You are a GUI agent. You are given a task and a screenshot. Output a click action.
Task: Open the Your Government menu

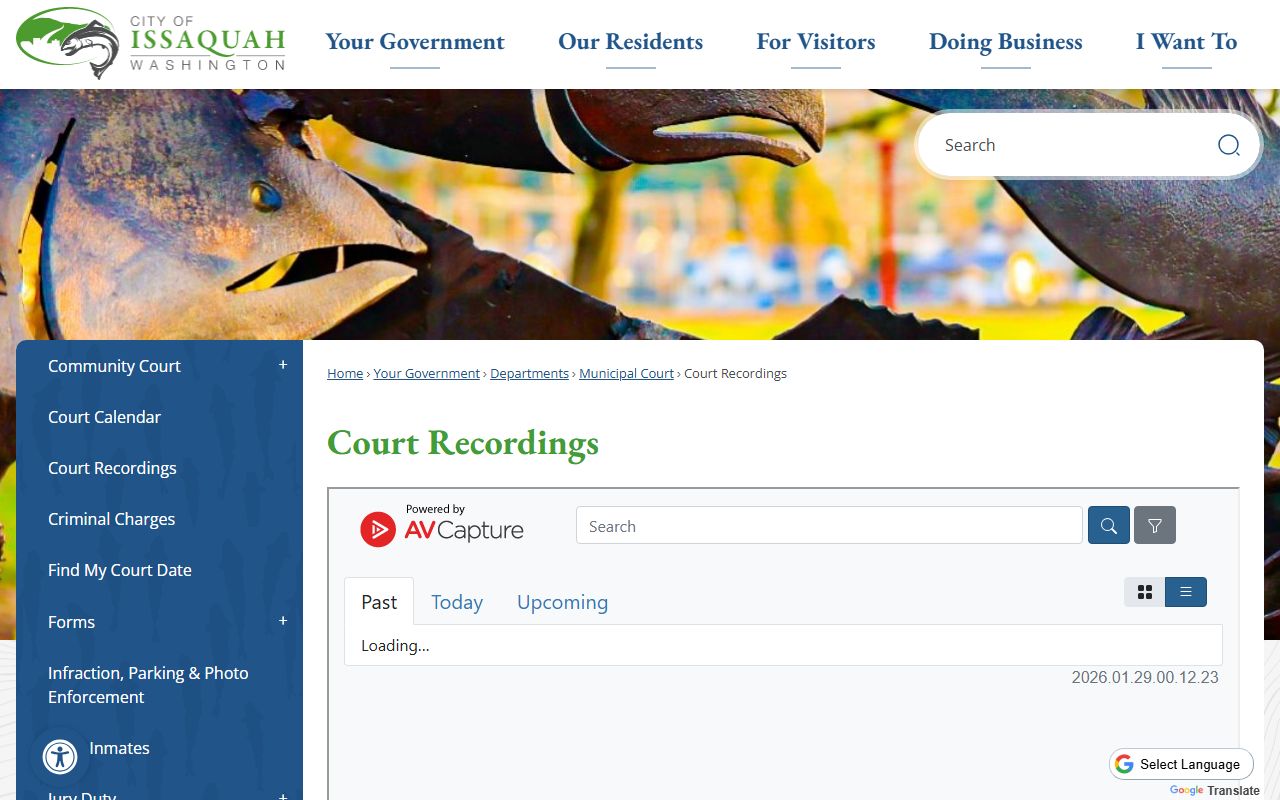coord(415,42)
